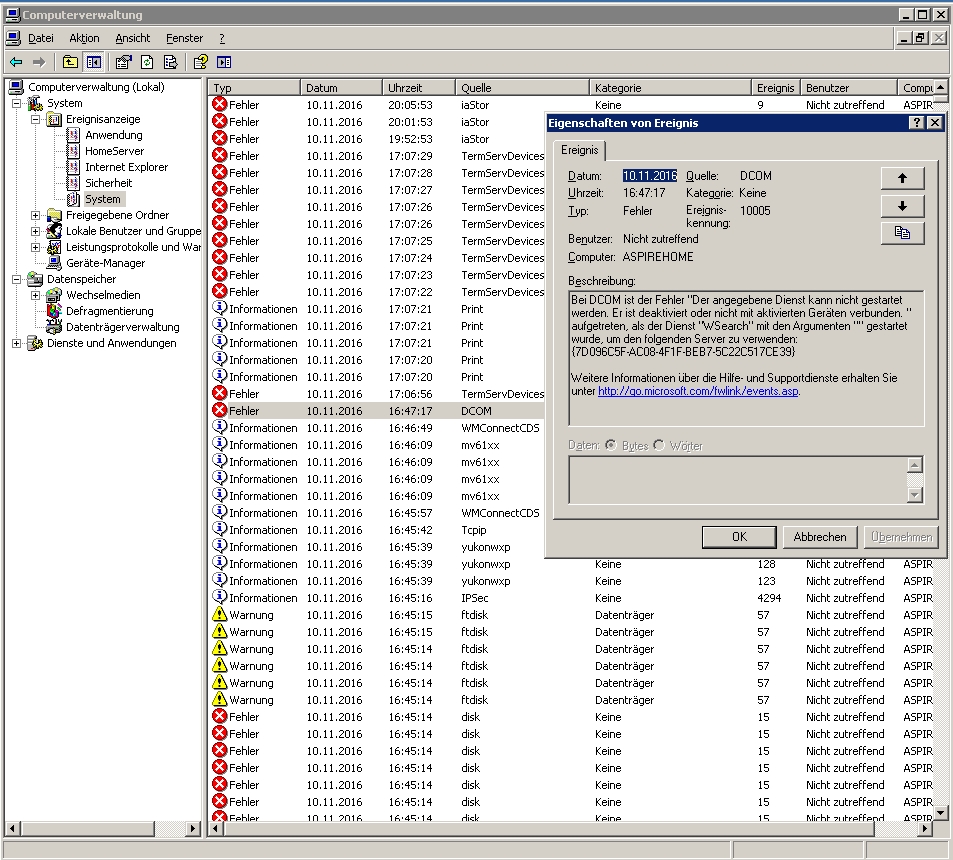The image size is (953, 860).
Task: Click the Back arrow in toolbar
Action: pos(16,62)
